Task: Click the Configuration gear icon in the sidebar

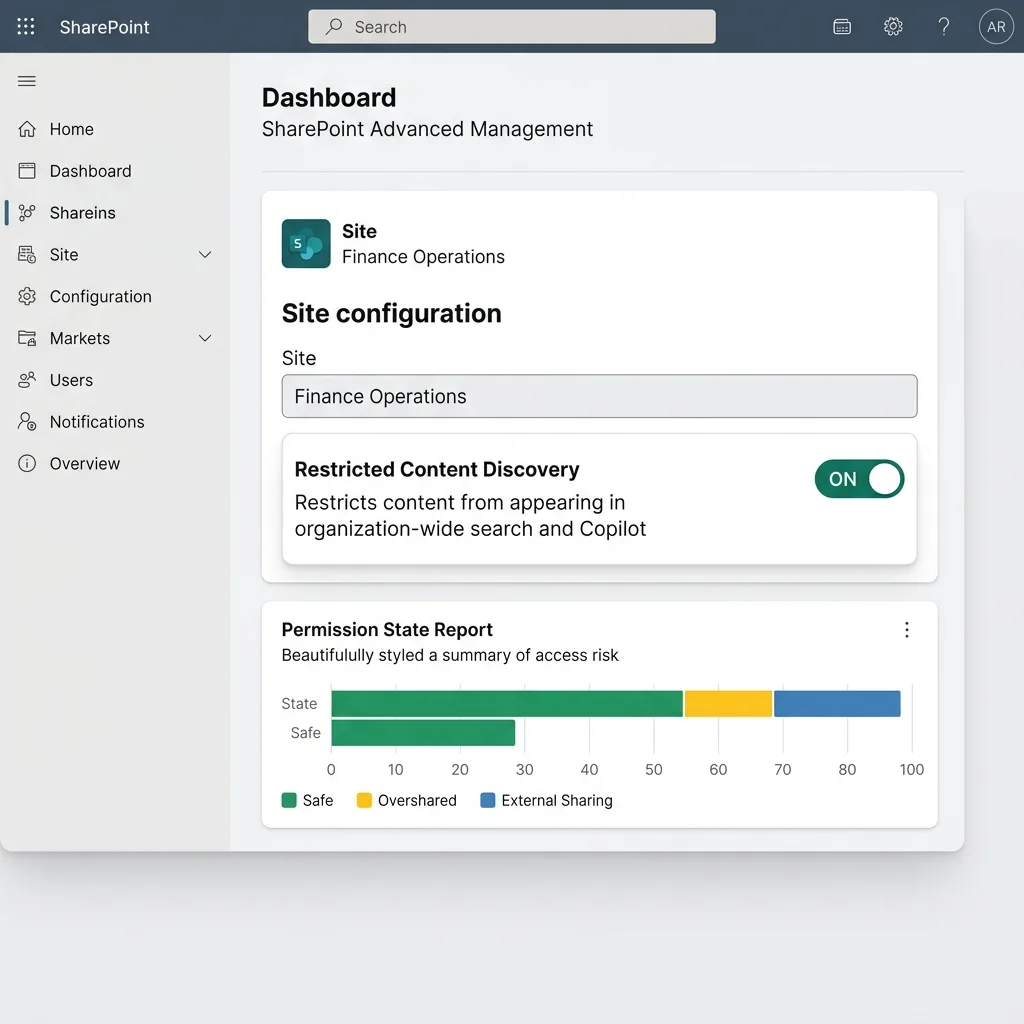Action: (27, 296)
